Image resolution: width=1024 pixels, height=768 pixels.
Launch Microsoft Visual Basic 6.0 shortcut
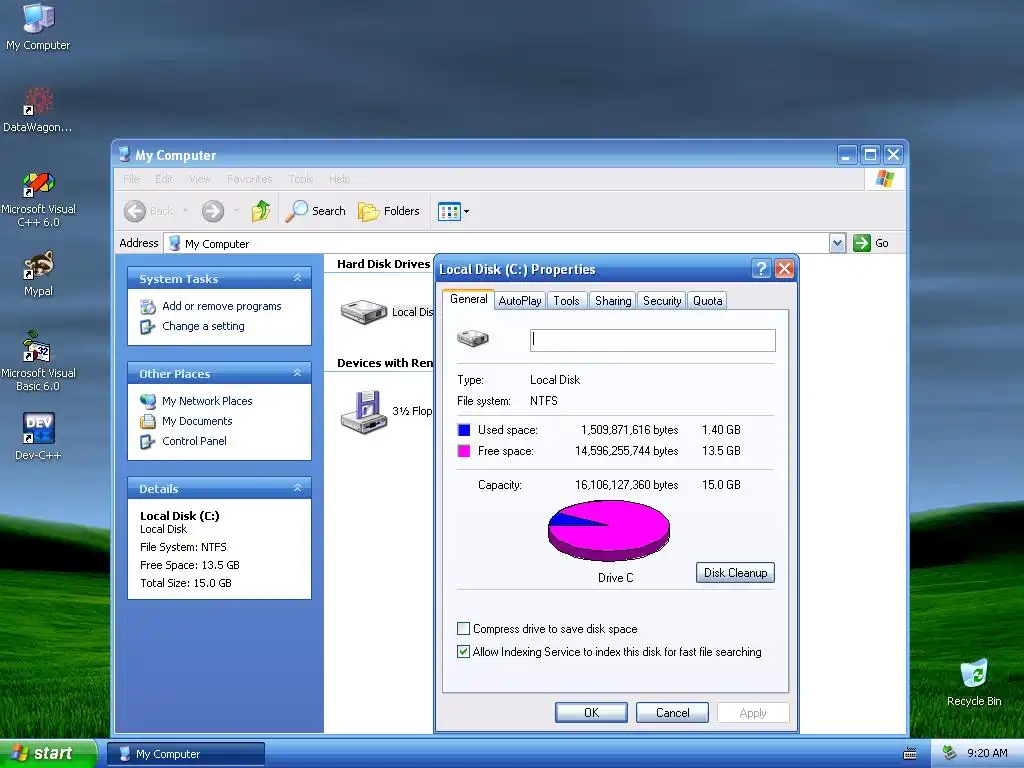38,362
